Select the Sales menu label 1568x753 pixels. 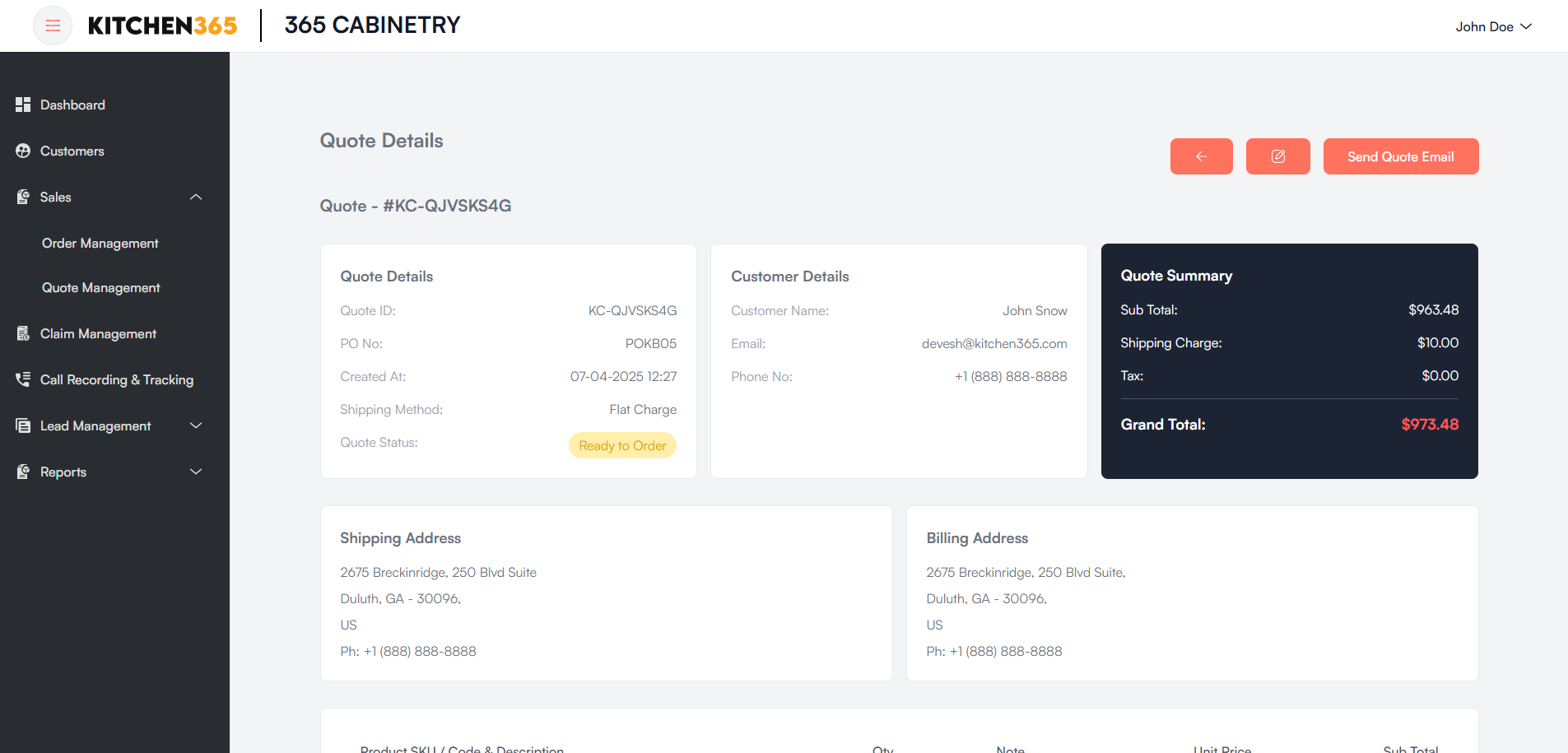click(x=56, y=197)
